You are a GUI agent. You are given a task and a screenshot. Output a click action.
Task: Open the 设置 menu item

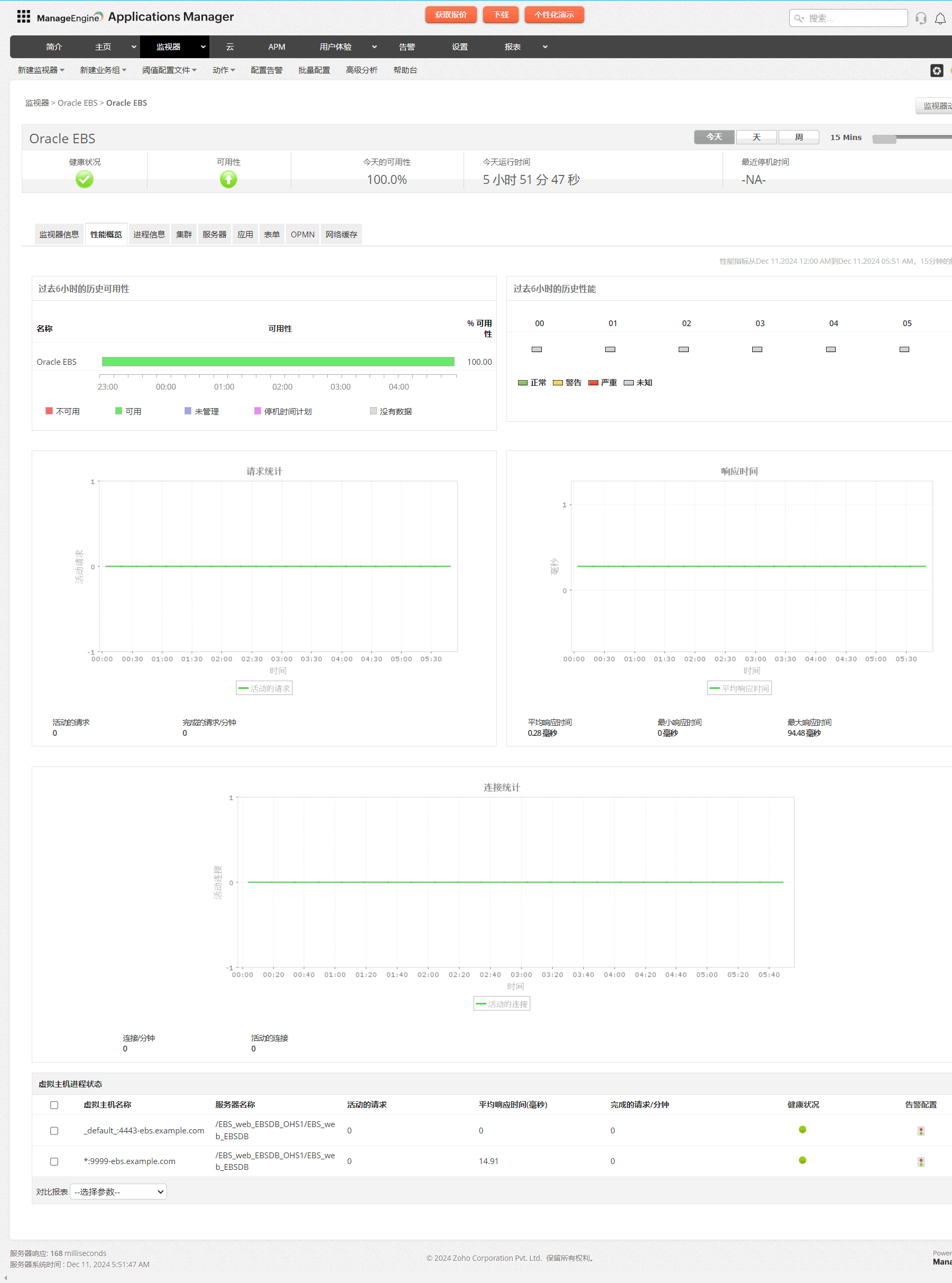tap(460, 47)
